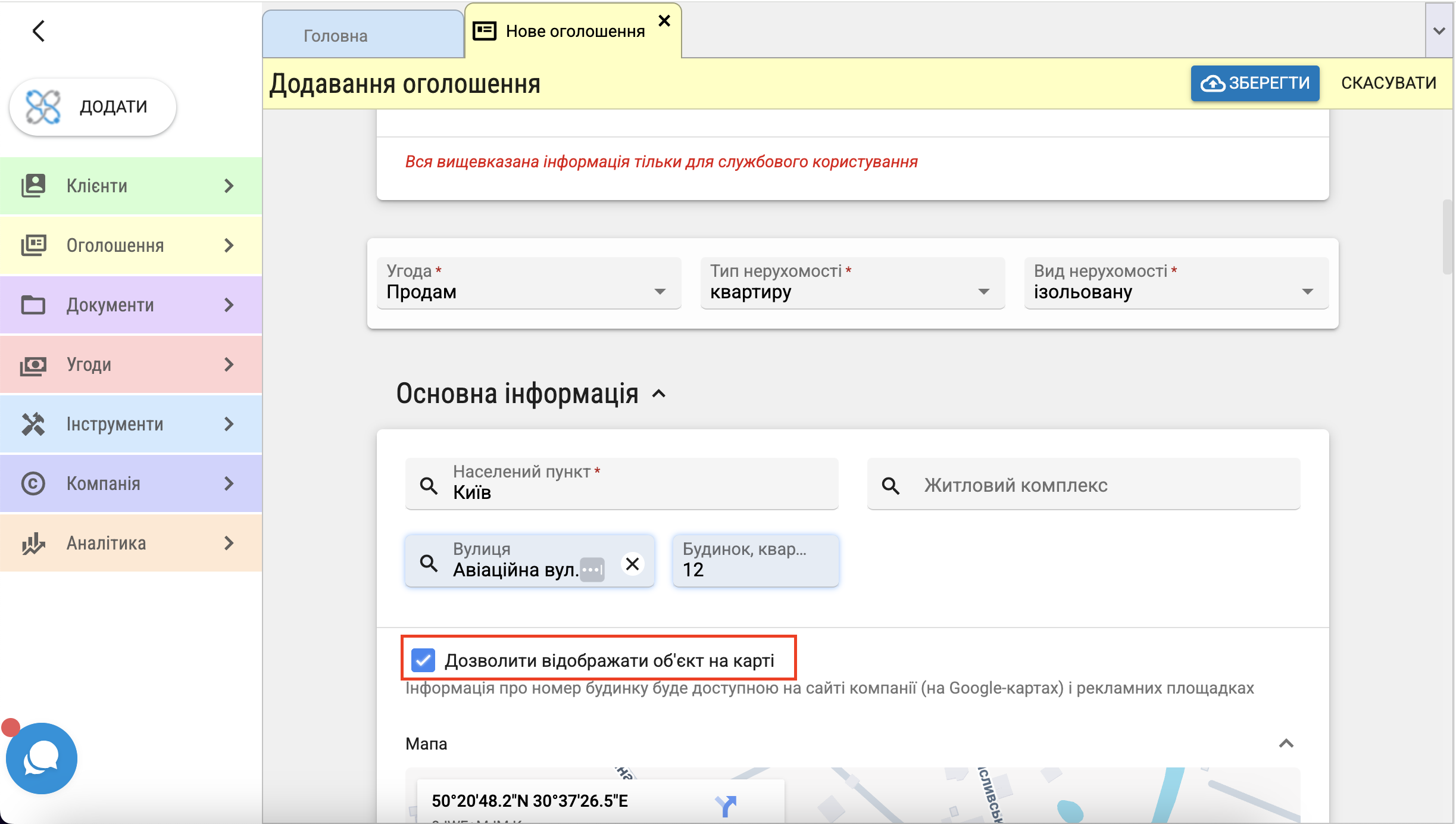
Task: Click the back arrow icon
Action: [39, 31]
